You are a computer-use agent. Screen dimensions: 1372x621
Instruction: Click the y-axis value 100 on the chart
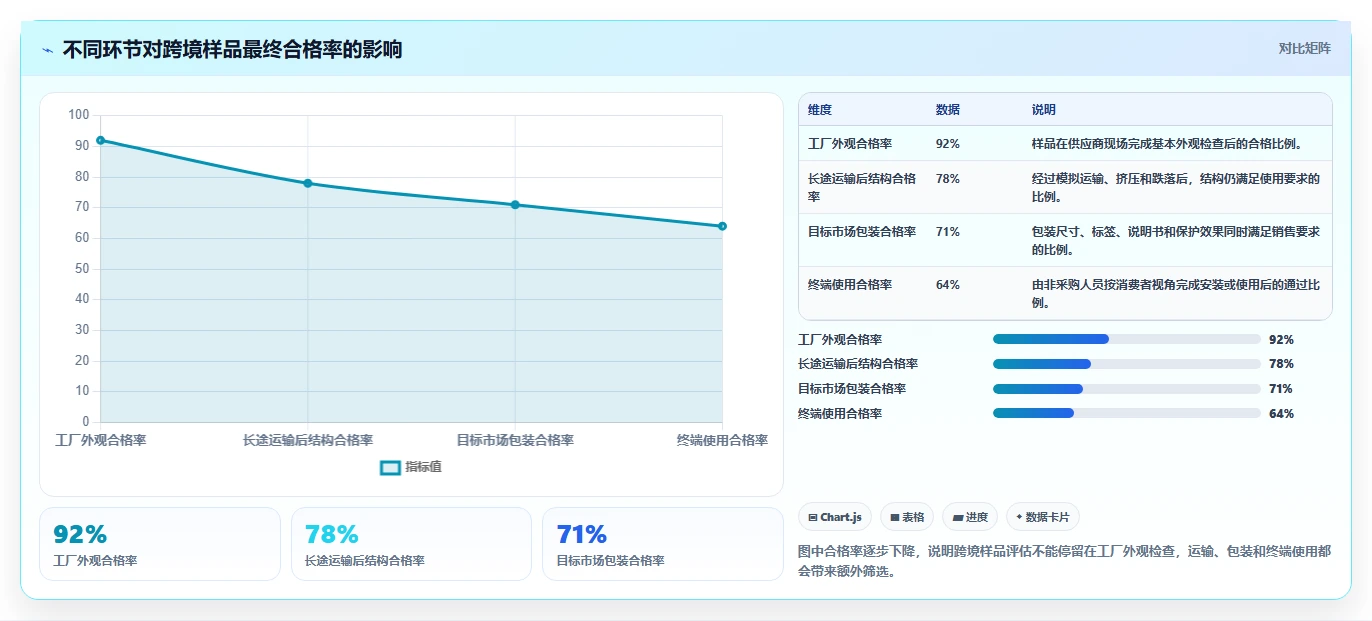(x=79, y=115)
